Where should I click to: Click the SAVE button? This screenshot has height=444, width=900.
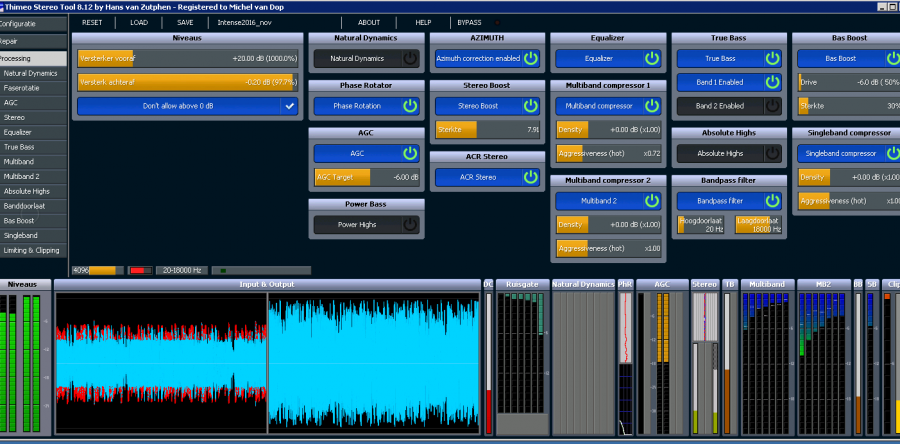click(185, 23)
